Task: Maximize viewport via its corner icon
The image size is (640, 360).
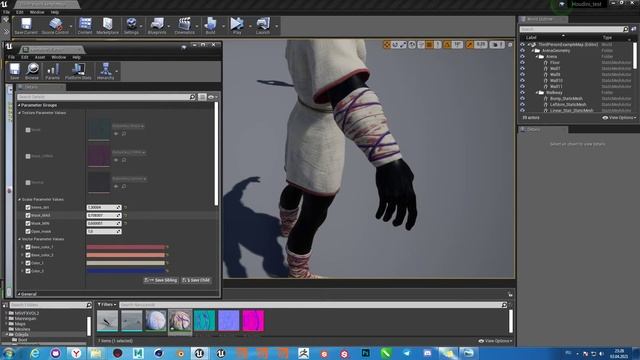Action: (510, 44)
